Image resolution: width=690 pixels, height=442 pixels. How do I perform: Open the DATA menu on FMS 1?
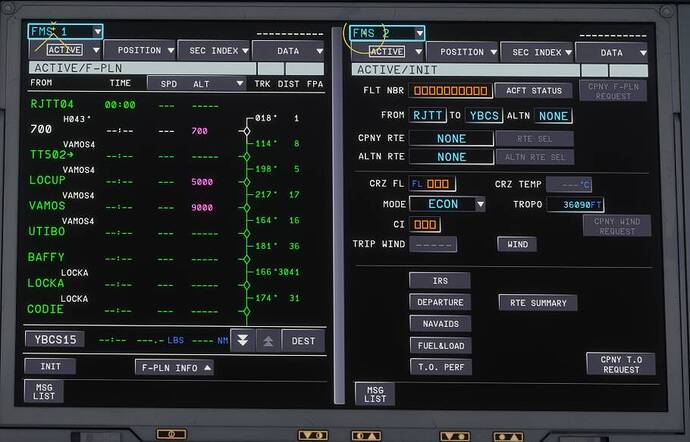coord(288,51)
